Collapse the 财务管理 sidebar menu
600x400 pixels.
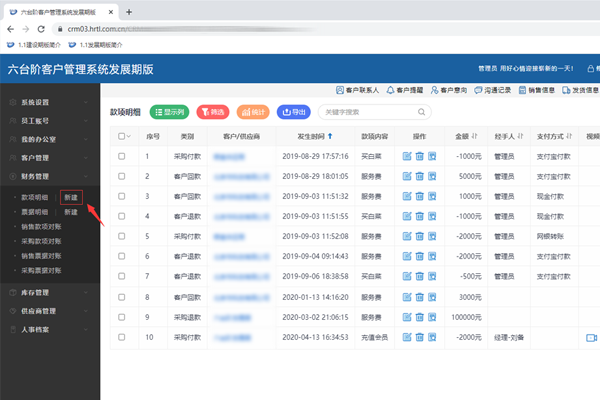point(50,176)
